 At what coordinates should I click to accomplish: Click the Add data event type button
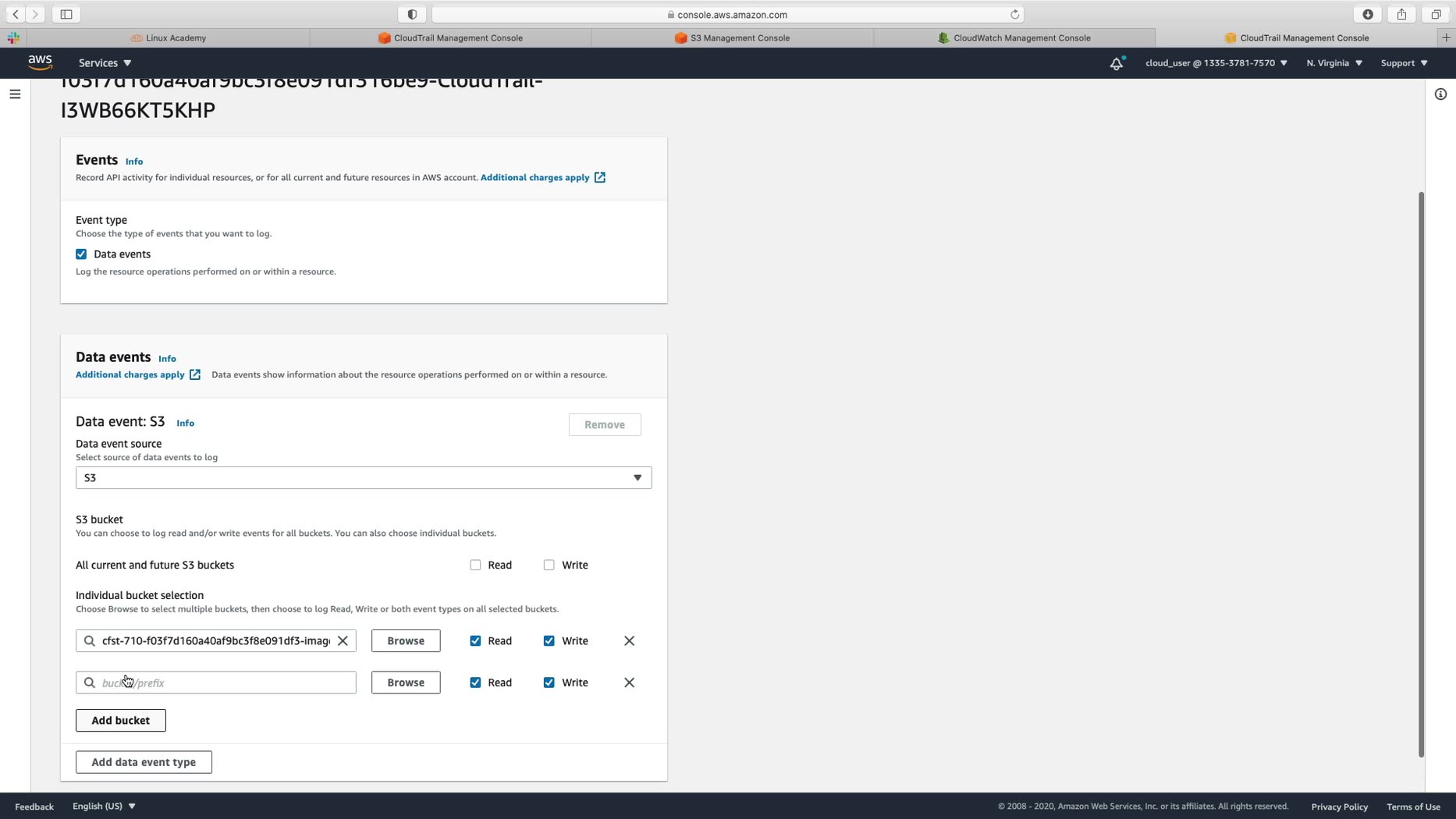[x=144, y=762]
